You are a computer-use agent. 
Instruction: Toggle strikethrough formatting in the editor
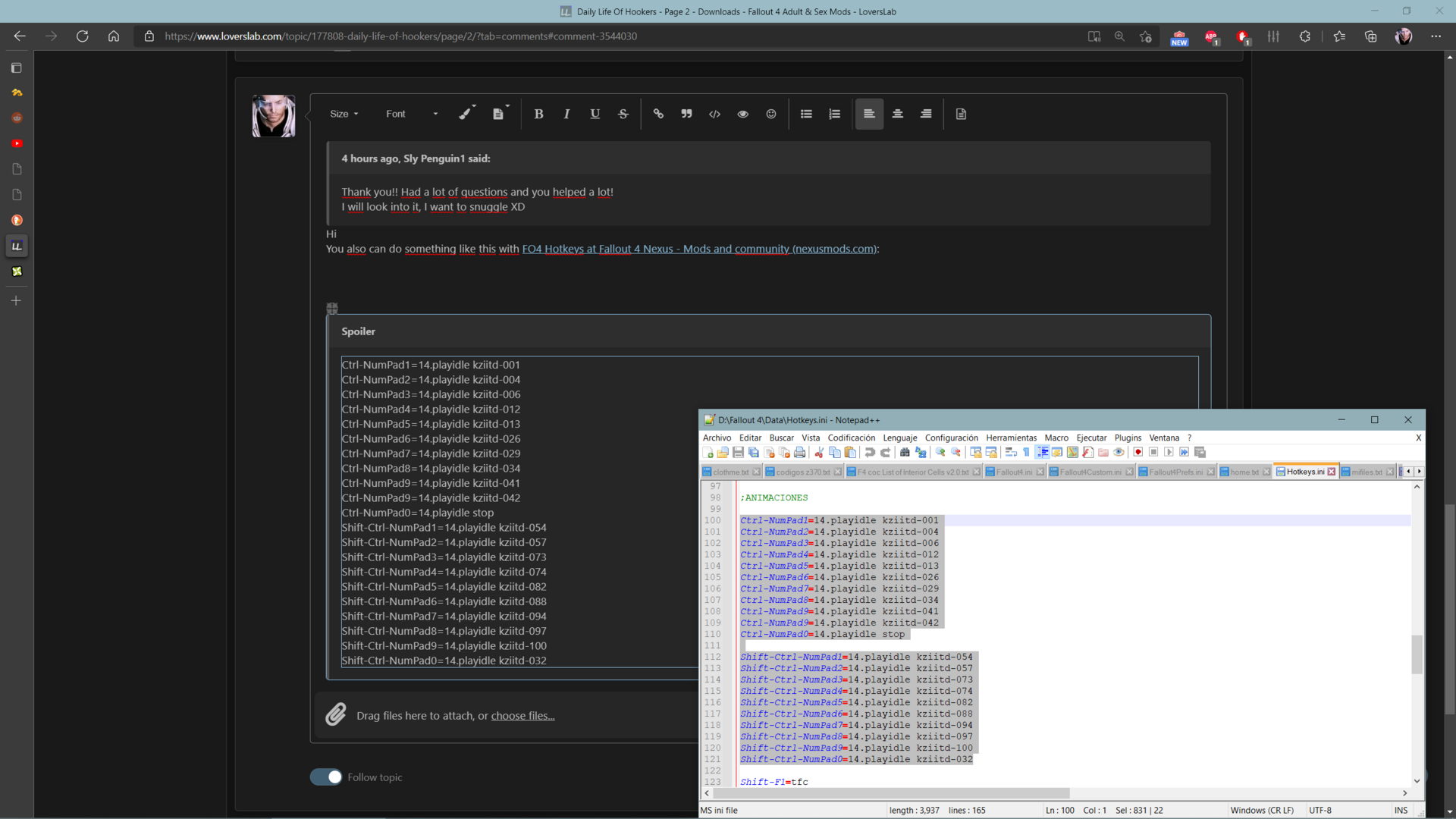pyautogui.click(x=623, y=114)
